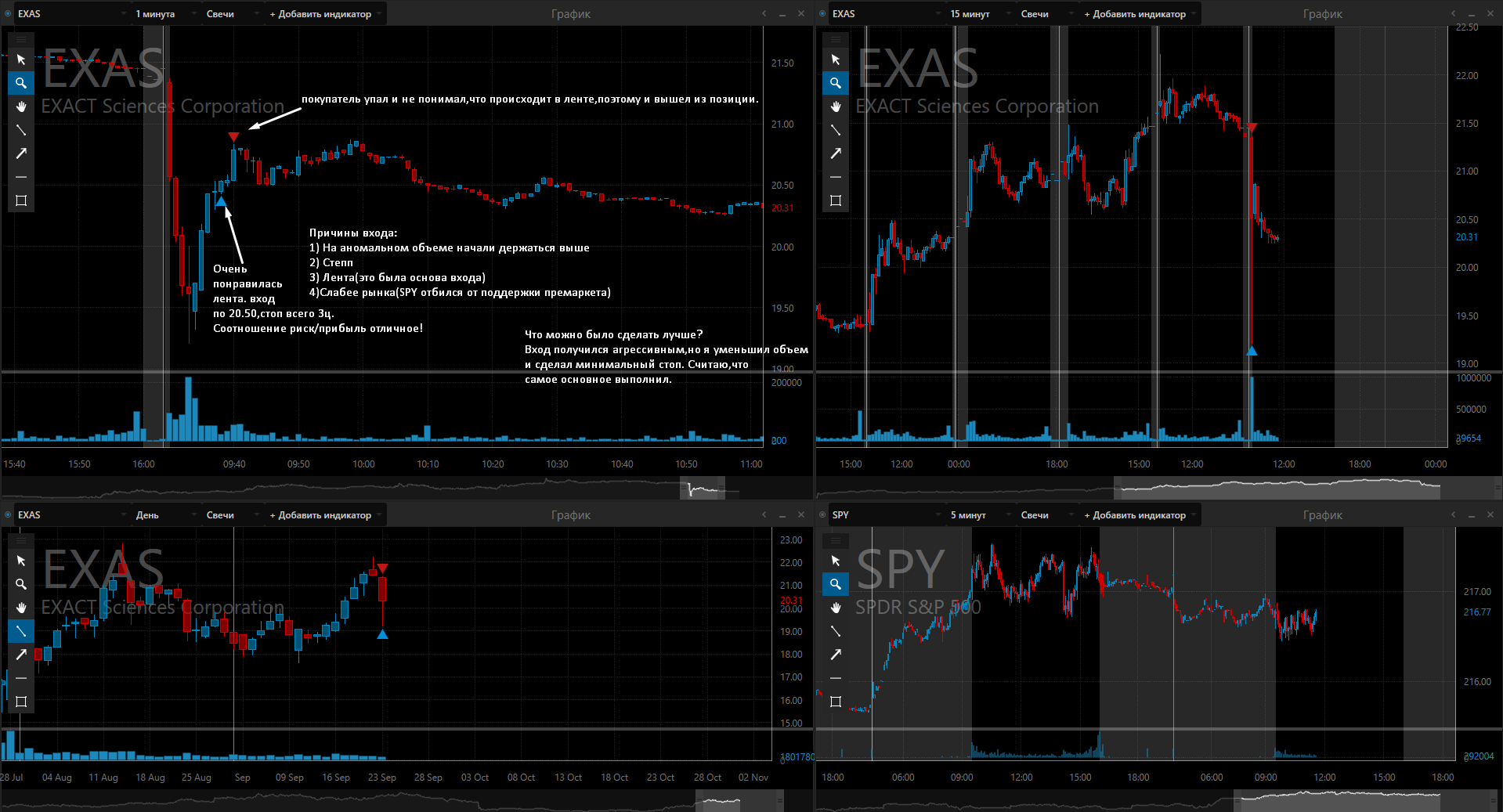Click 'Добавить индикатор' in 15-minute chart
1503x812 pixels.
tap(1140, 14)
